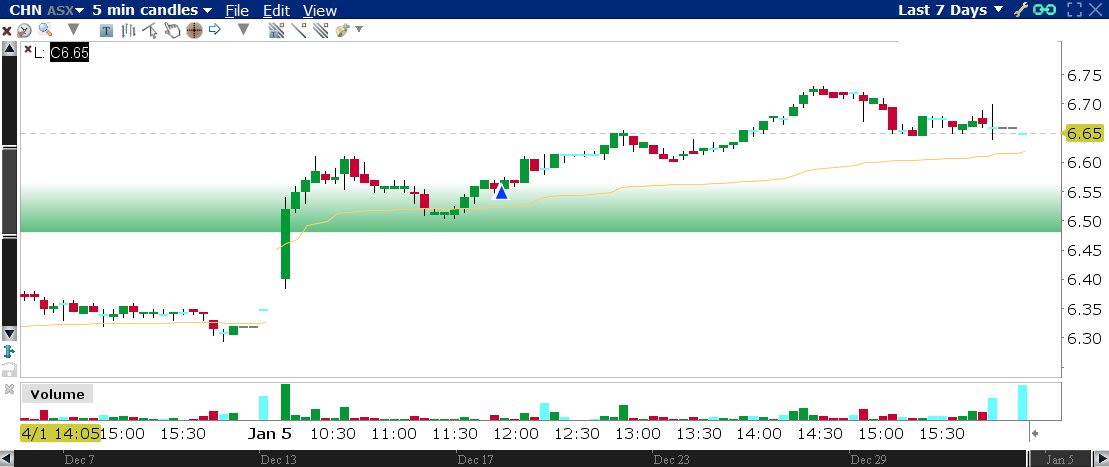
Task: Click the 6.75 price axis label
Action: tap(1082, 76)
